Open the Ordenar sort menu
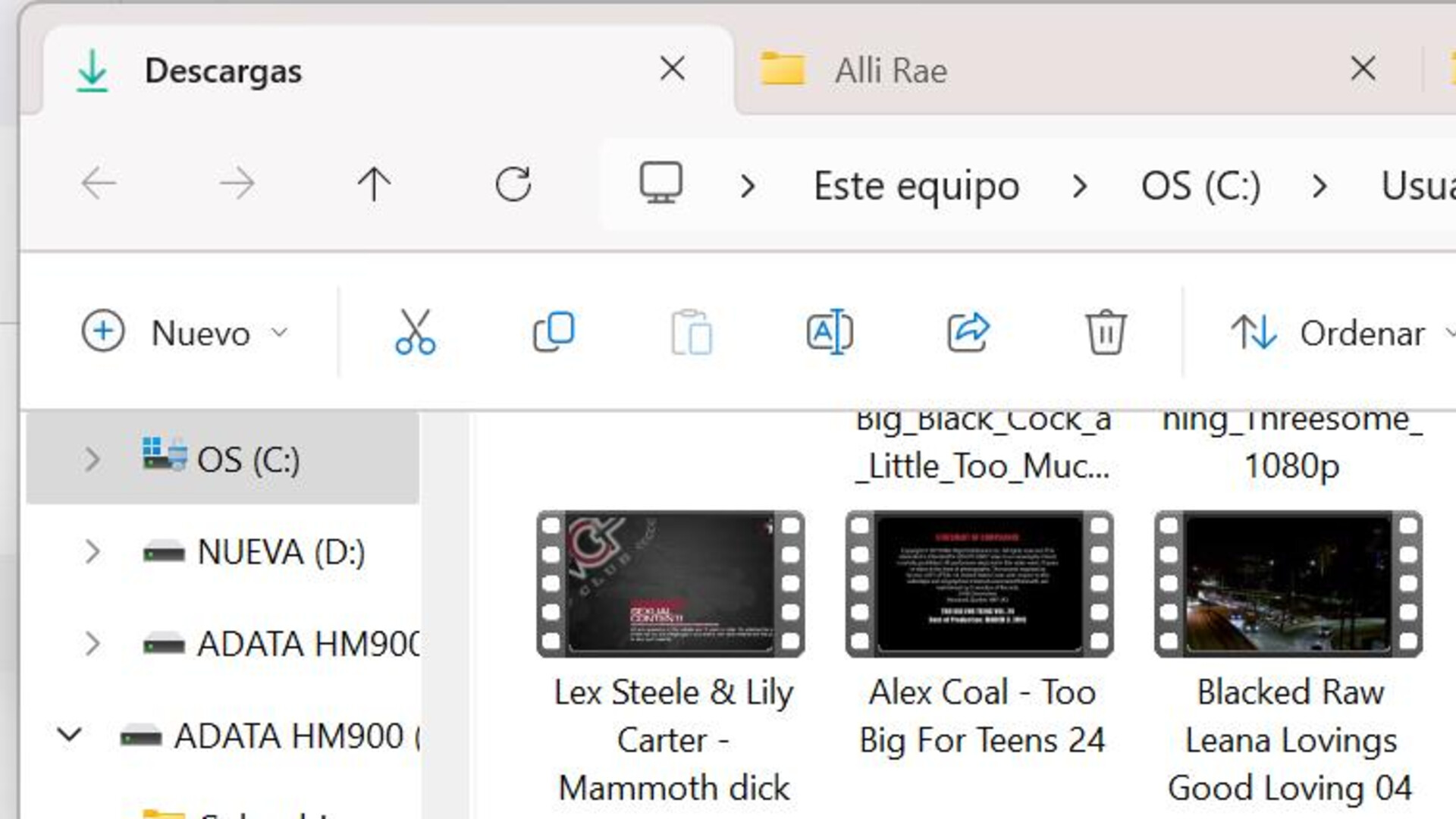Image resolution: width=1456 pixels, height=819 pixels. (x=1342, y=333)
